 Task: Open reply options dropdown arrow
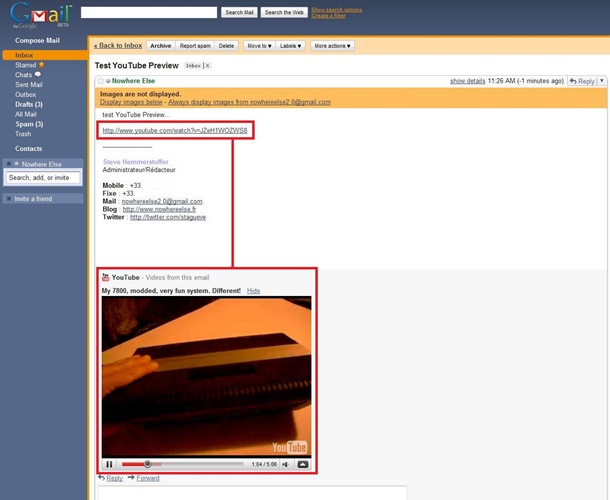point(602,81)
